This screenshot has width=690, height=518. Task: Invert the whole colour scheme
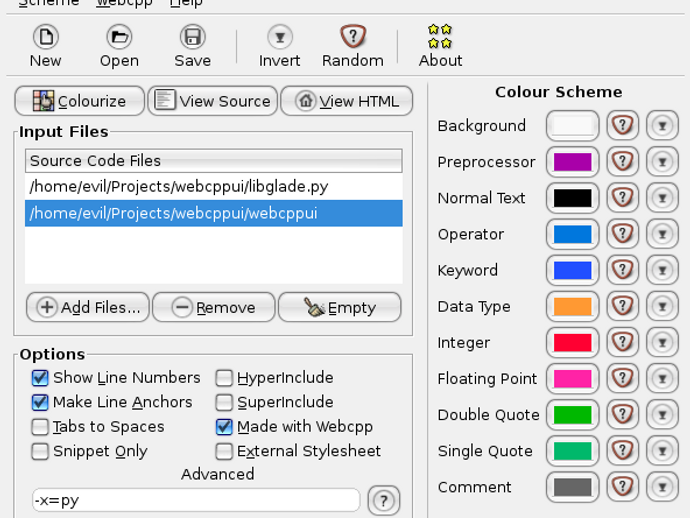pos(279,46)
